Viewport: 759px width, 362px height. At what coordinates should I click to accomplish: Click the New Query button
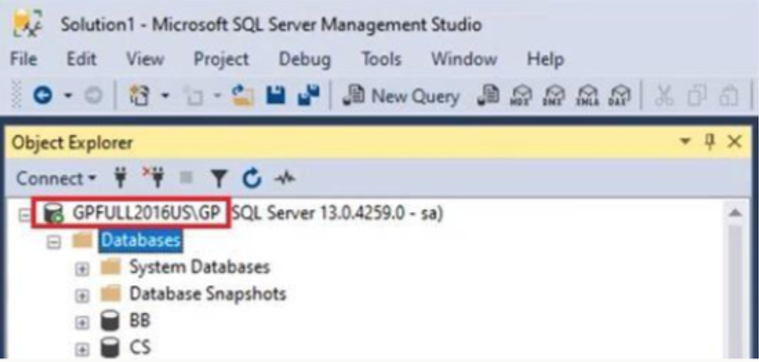400,96
